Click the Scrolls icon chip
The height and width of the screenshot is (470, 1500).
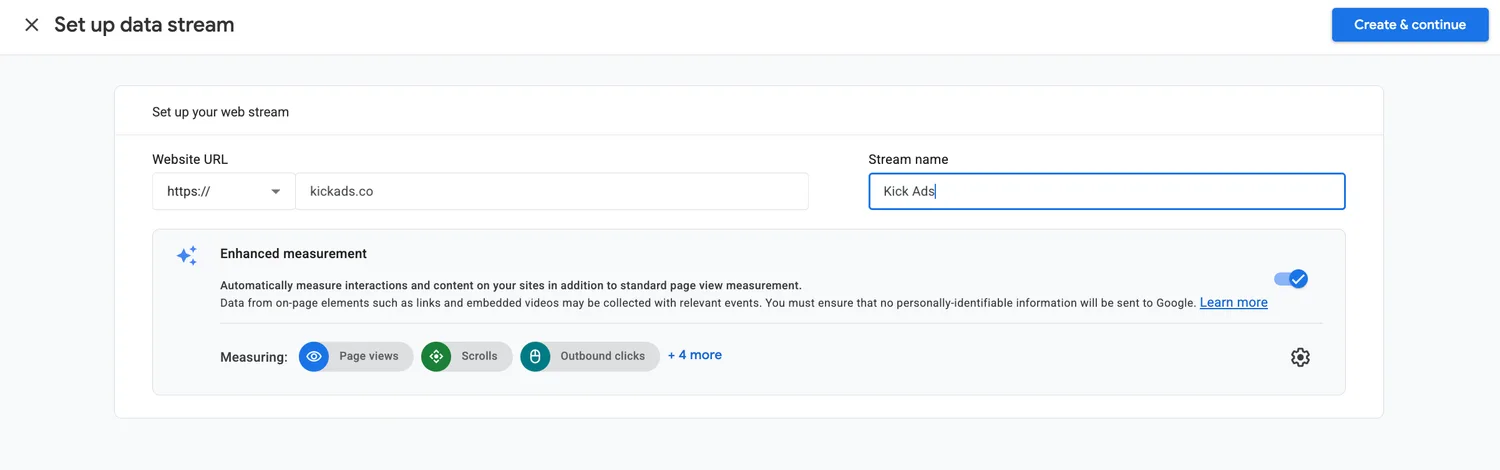467,356
